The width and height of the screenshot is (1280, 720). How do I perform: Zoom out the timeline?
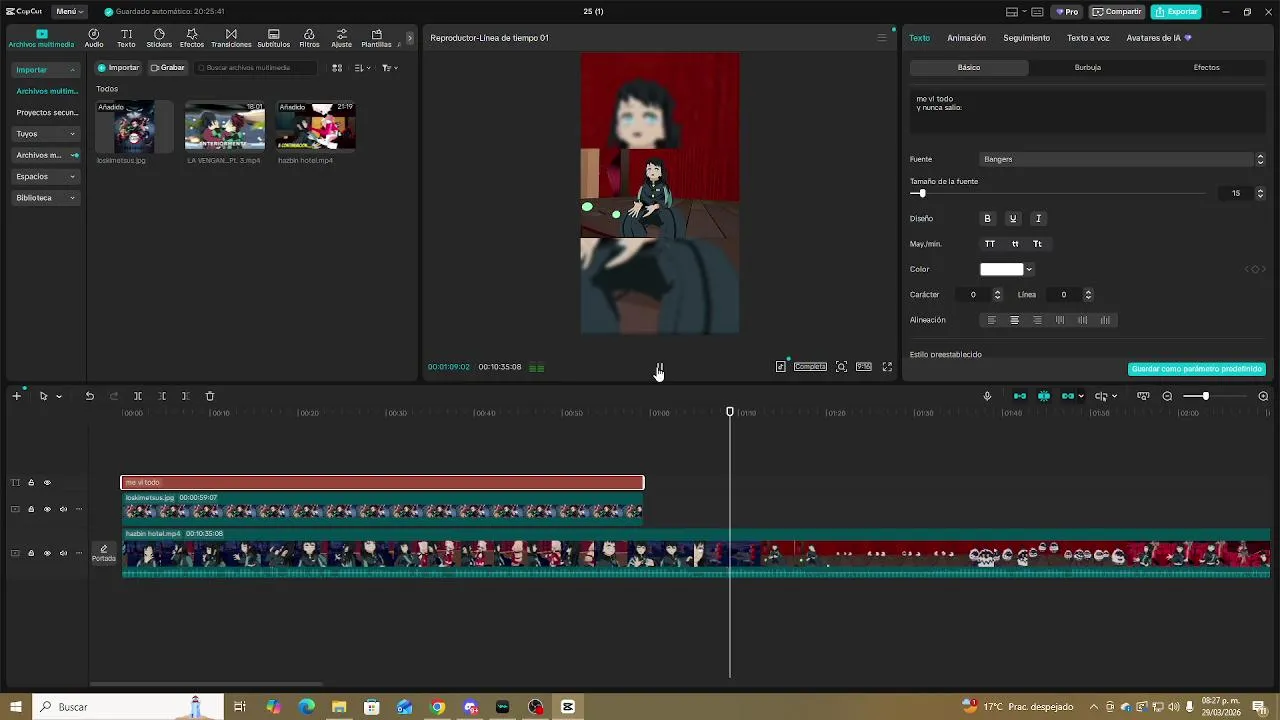tap(1167, 396)
